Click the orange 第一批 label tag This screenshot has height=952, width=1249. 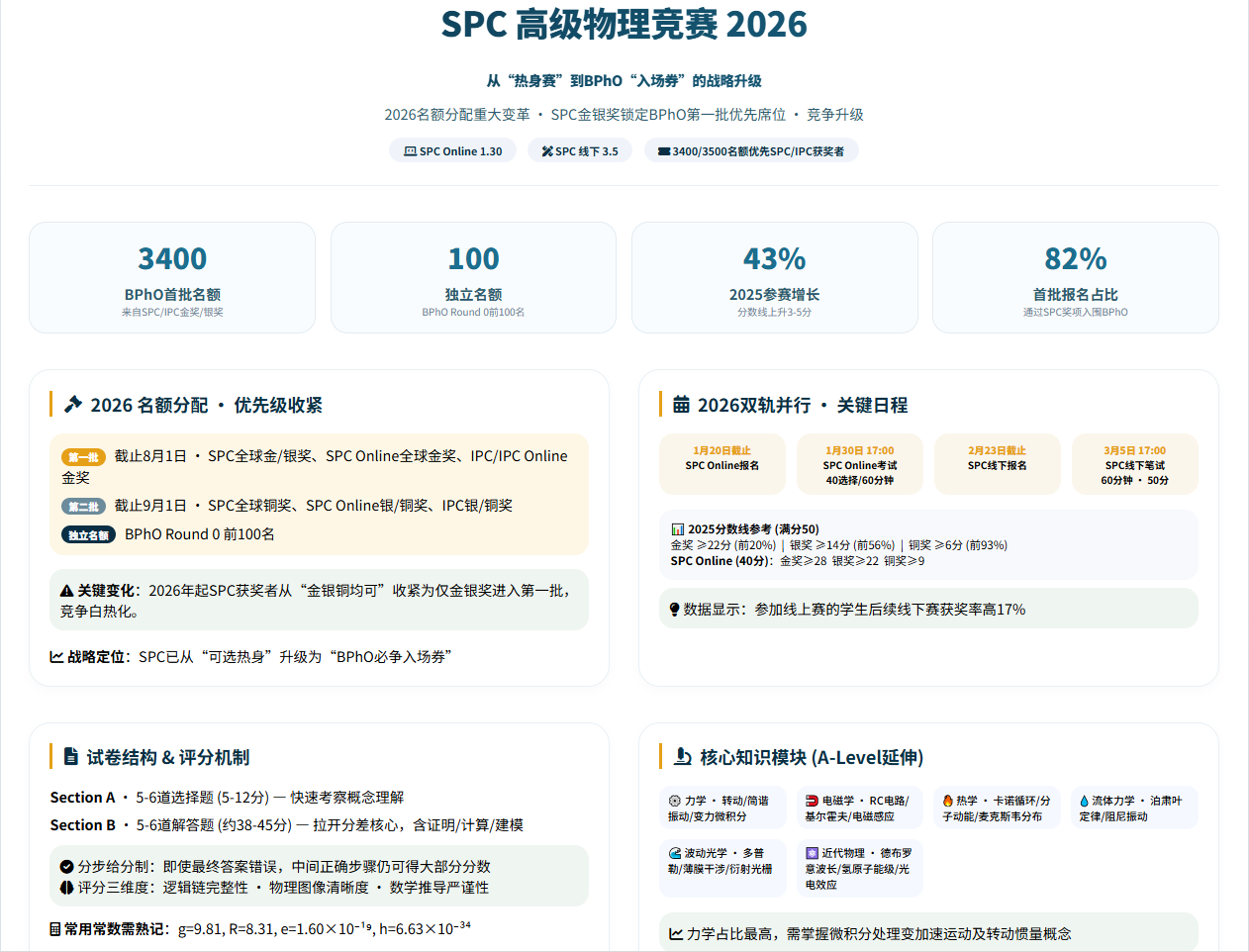tap(83, 457)
